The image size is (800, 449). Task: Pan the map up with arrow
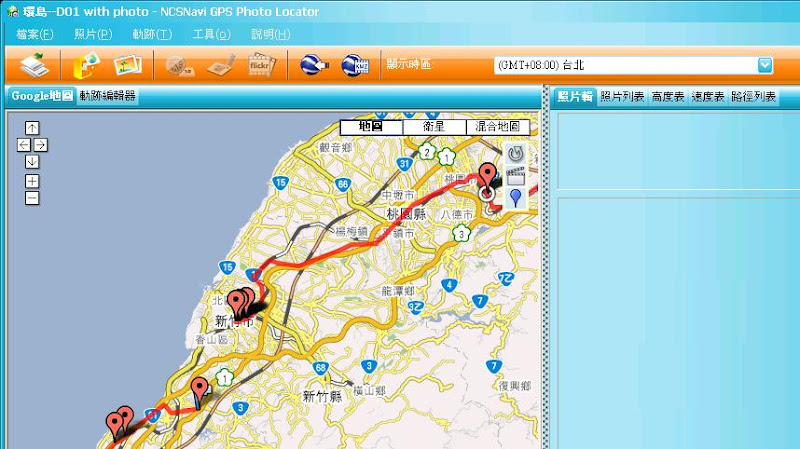point(32,128)
